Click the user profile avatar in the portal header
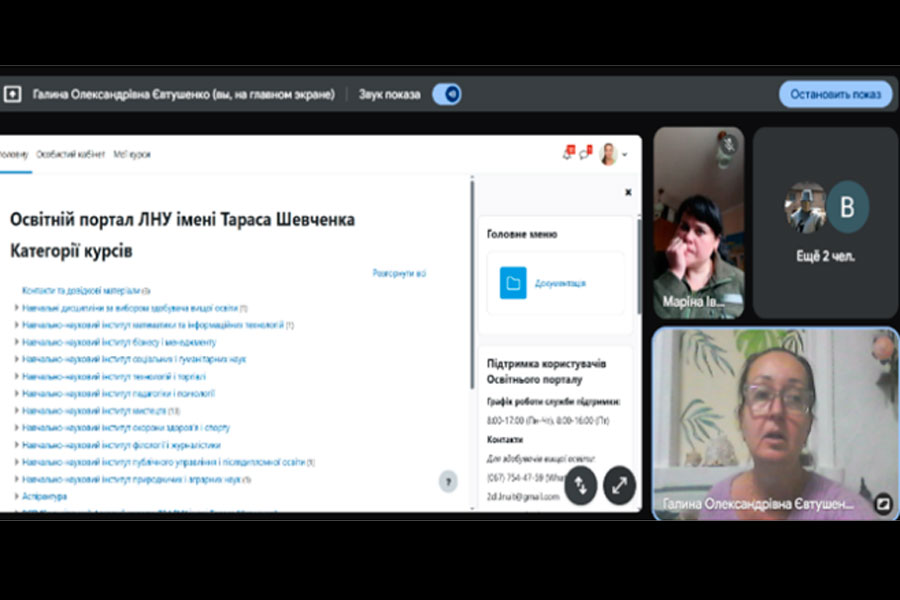This screenshot has width=900, height=600. click(608, 154)
